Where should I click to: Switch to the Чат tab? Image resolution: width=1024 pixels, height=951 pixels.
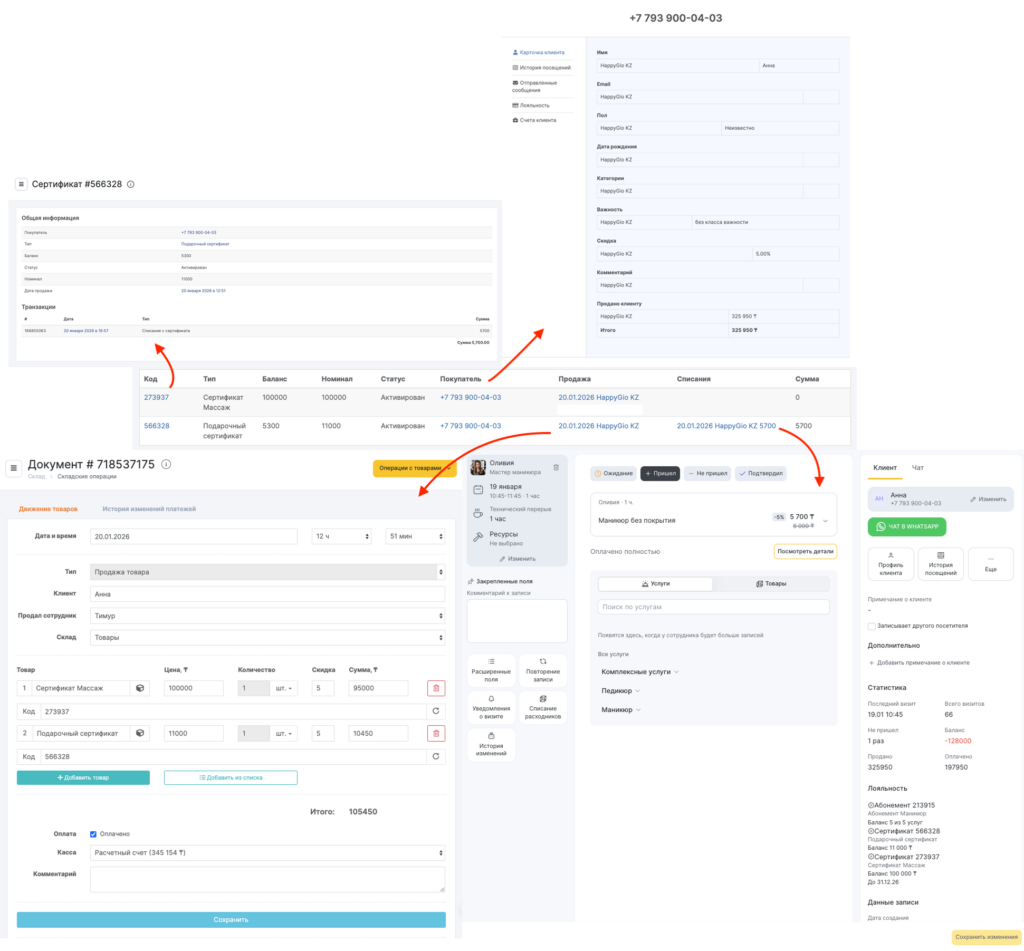pyautogui.click(x=917, y=467)
